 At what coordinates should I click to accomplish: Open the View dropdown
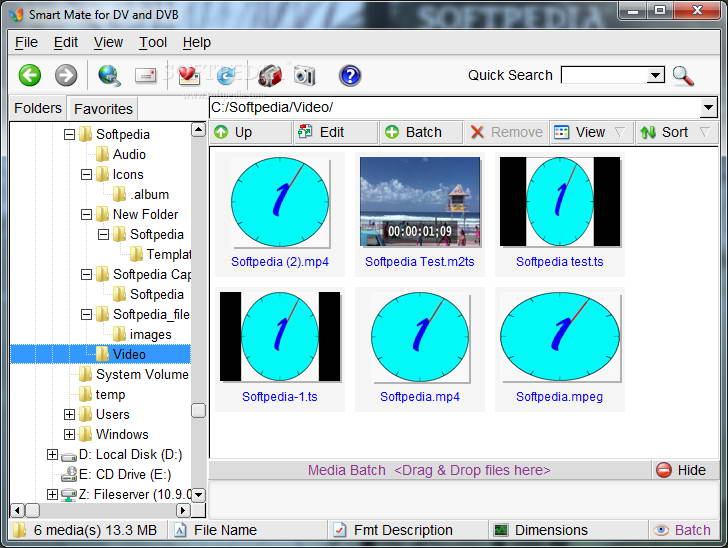(592, 132)
